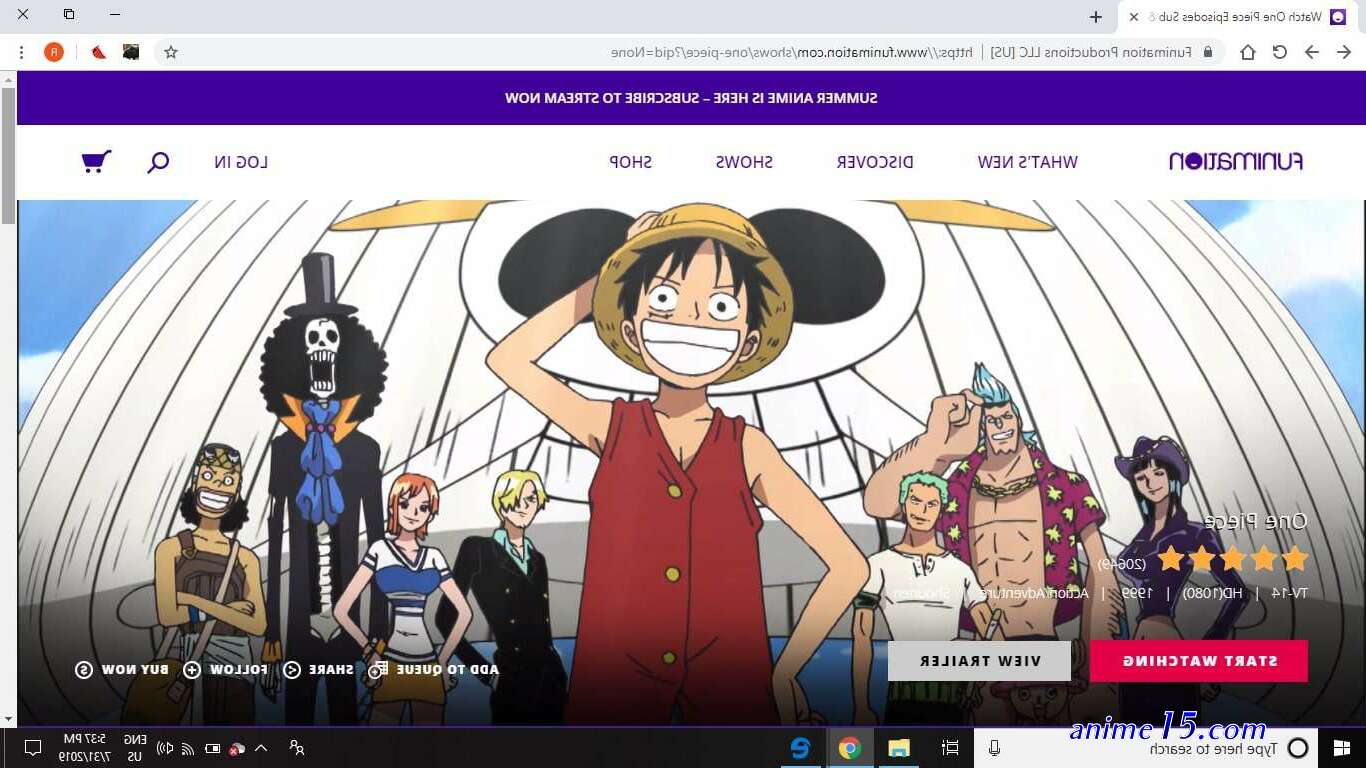Open the orange Chrome profile avatar

point(54,52)
